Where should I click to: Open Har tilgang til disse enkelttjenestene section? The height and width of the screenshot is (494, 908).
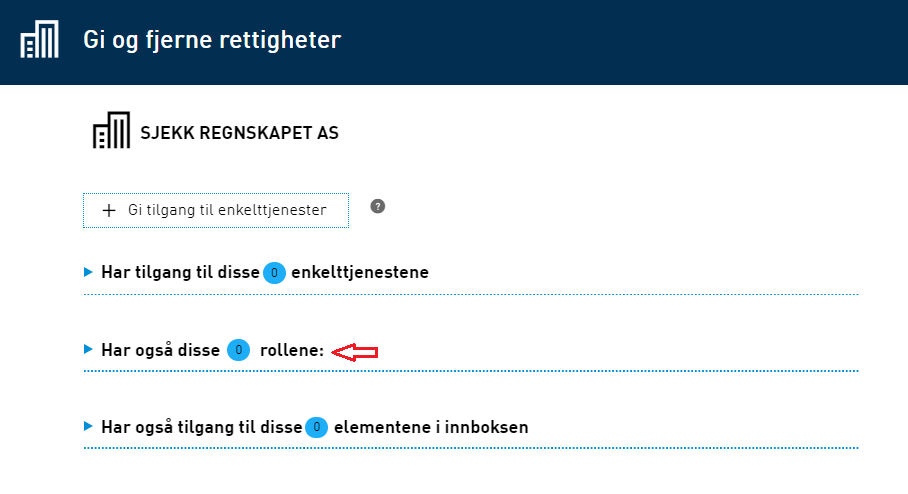(x=180, y=272)
